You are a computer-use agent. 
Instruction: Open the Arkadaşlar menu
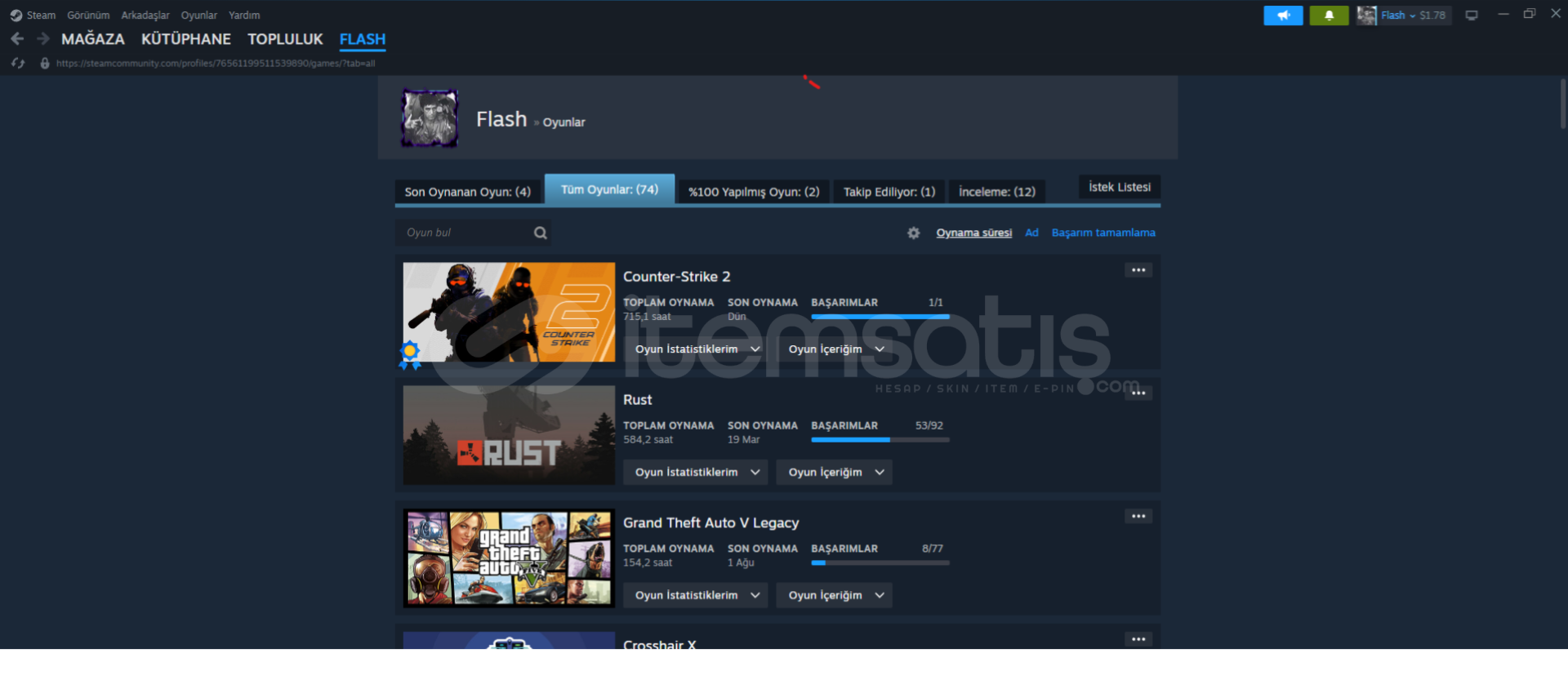[145, 16]
